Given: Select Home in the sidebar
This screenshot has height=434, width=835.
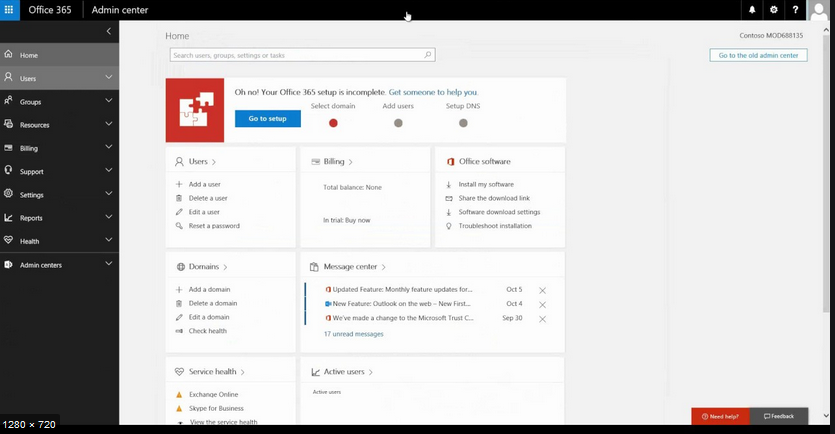Looking at the screenshot, I should click(59, 55).
